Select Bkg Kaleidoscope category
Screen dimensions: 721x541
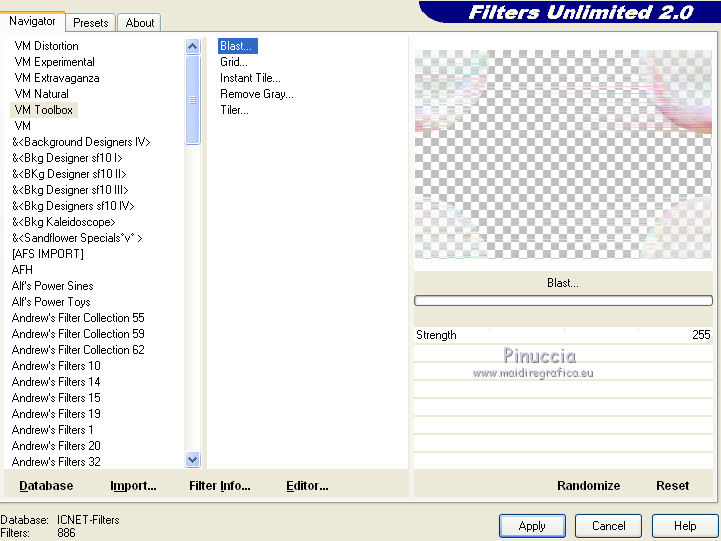pyautogui.click(x=63, y=222)
